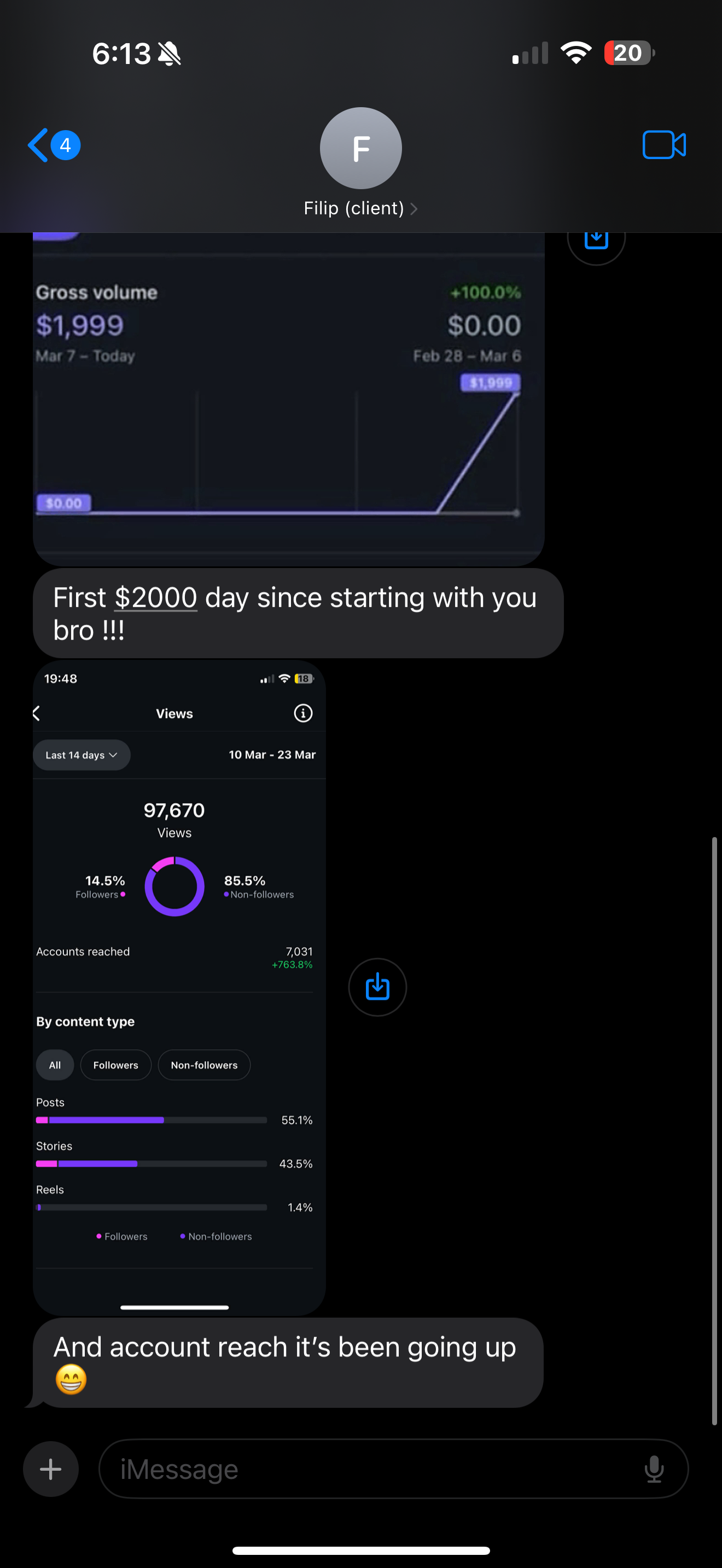Viewport: 722px width, 1568px height.
Task: Tap the unread count badge 4
Action: click(65, 145)
